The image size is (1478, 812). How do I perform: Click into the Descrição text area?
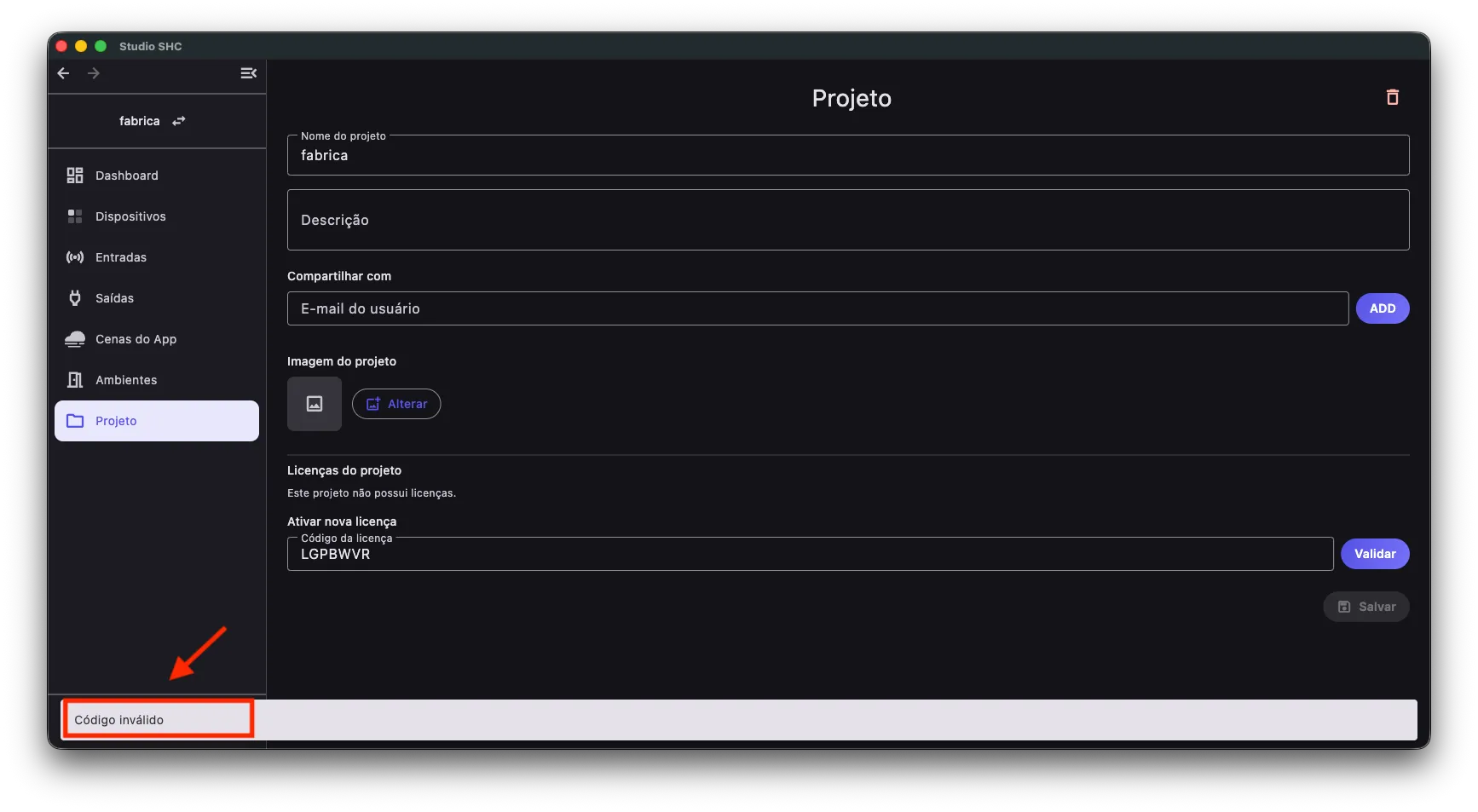(x=848, y=220)
